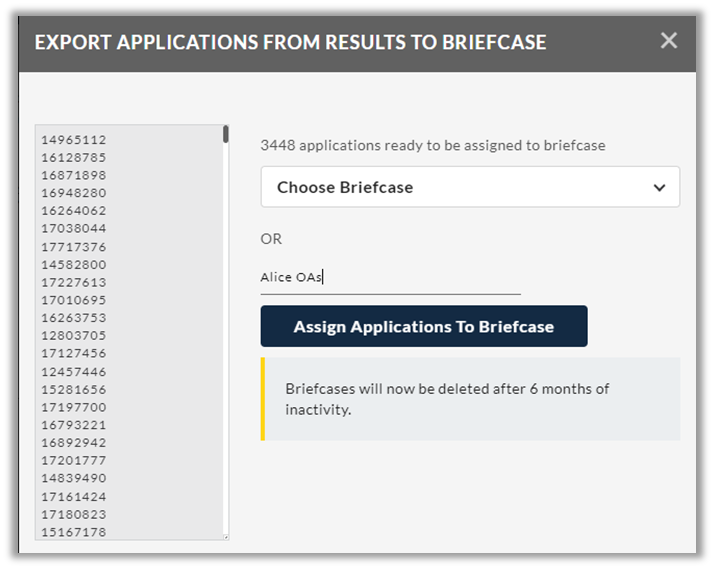Viewport: 714px width, 569px height.
Task: Focus the new briefcase name field with Alice OAs
Action: pos(390,278)
